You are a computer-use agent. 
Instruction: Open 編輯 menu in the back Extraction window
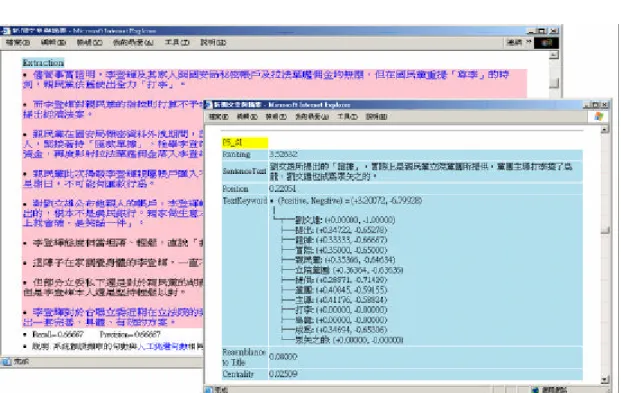[53, 42]
